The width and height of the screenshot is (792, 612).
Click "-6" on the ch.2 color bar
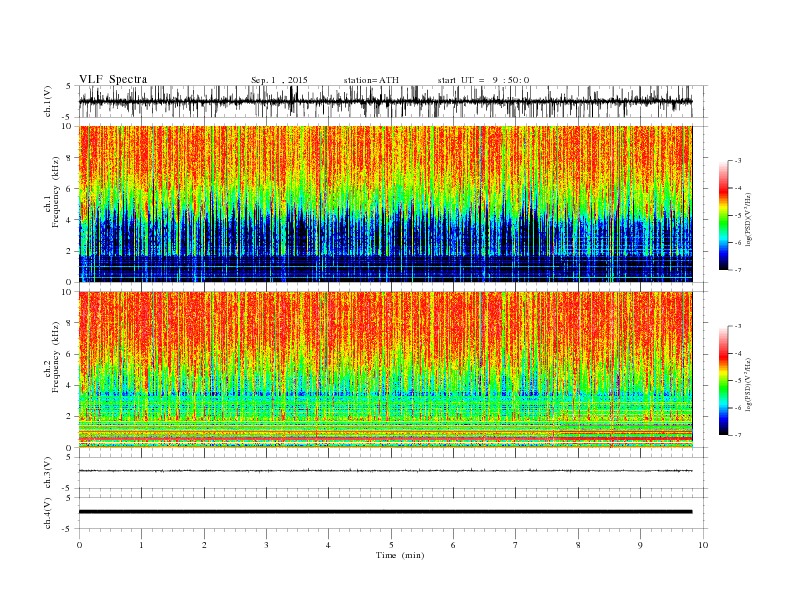pos(737,407)
